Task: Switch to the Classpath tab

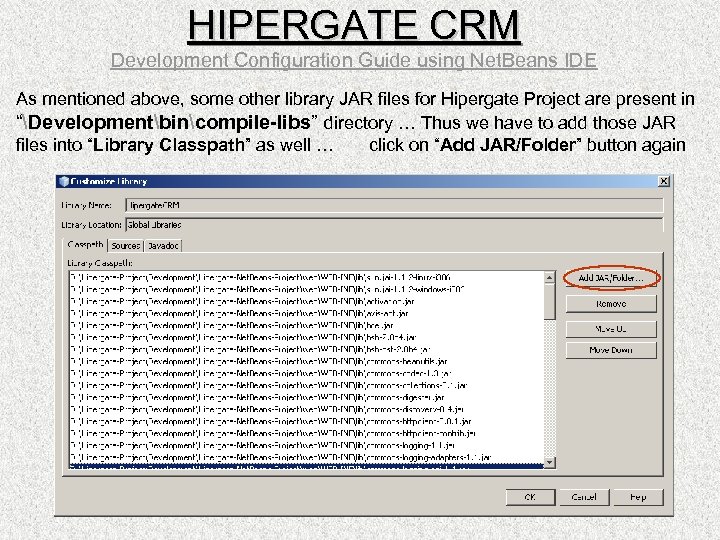Action: point(85,245)
